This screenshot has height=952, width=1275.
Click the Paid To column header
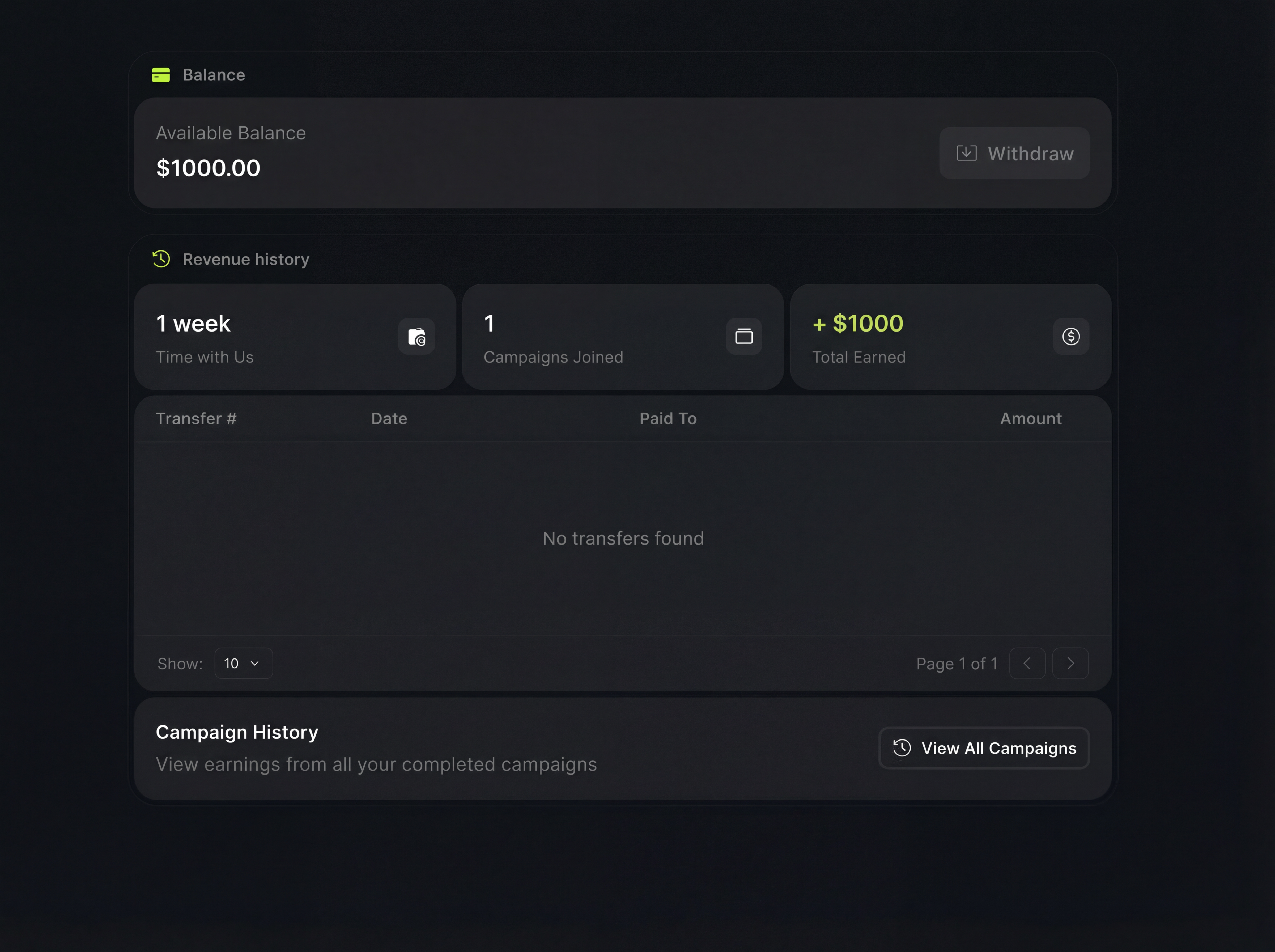click(668, 418)
